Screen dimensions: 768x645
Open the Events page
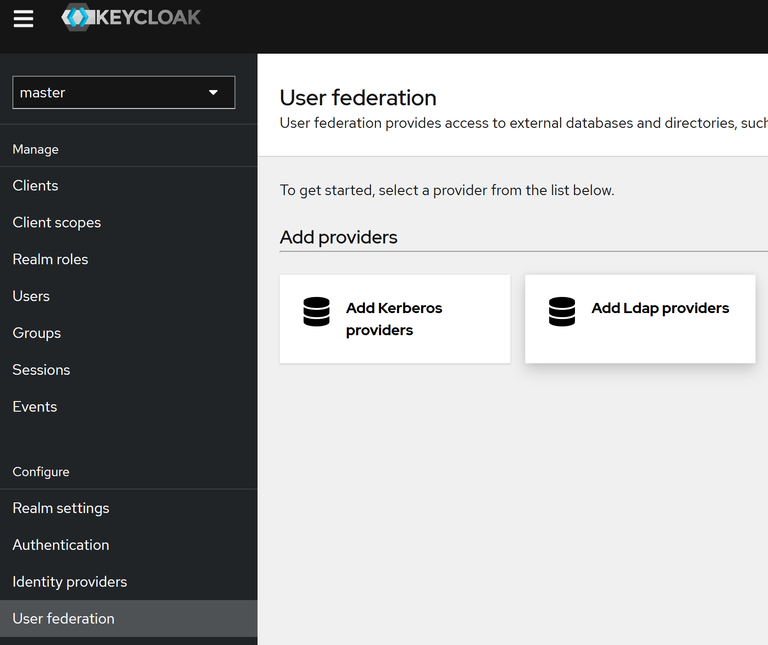pos(128,406)
